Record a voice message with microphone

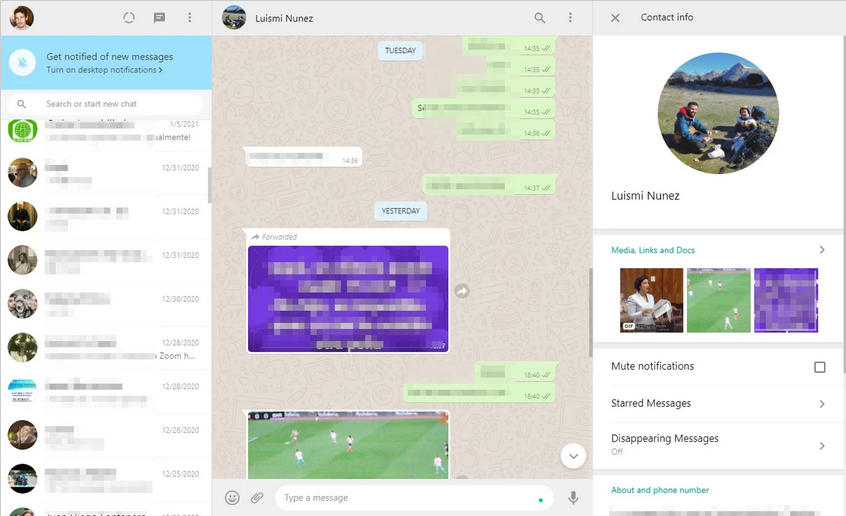click(x=574, y=498)
